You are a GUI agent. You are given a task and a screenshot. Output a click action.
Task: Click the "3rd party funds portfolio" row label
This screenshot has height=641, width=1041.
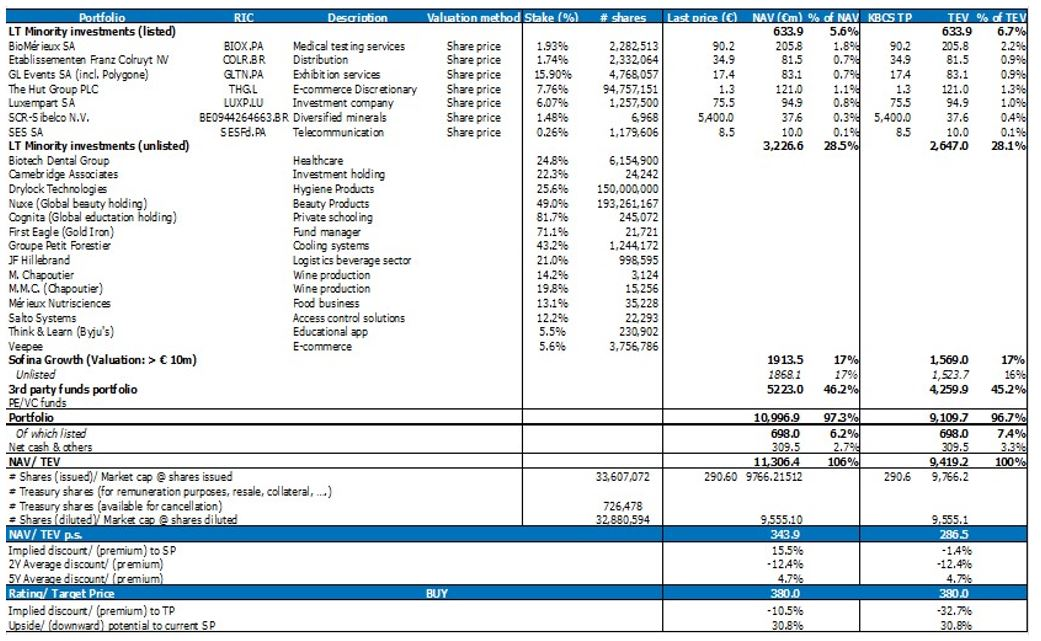tap(73, 390)
